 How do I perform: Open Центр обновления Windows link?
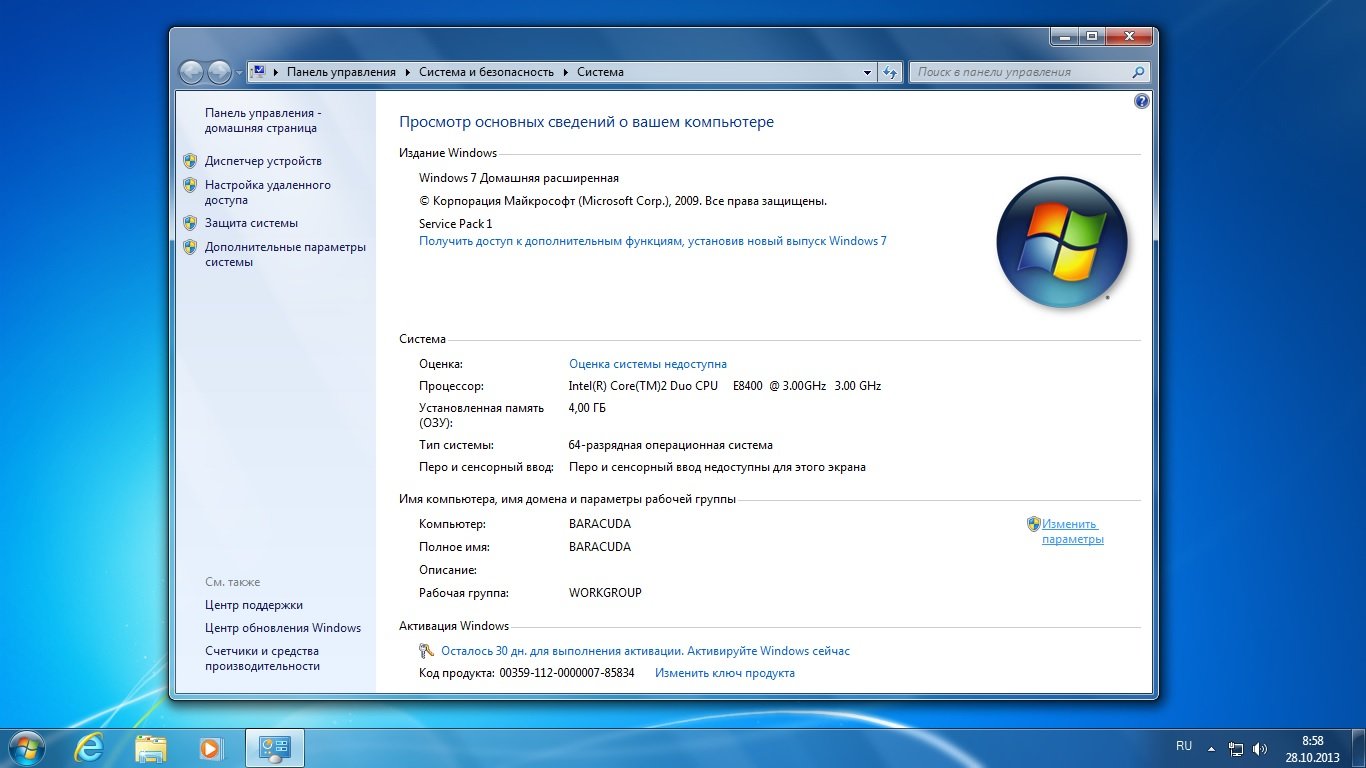pos(283,628)
